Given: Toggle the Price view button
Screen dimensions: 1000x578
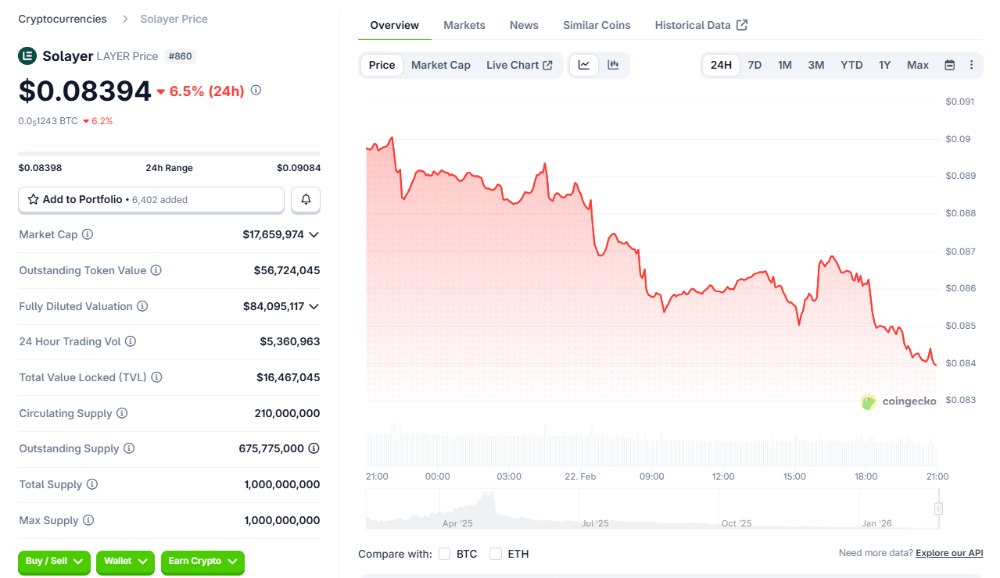Looking at the screenshot, I should click(381, 64).
